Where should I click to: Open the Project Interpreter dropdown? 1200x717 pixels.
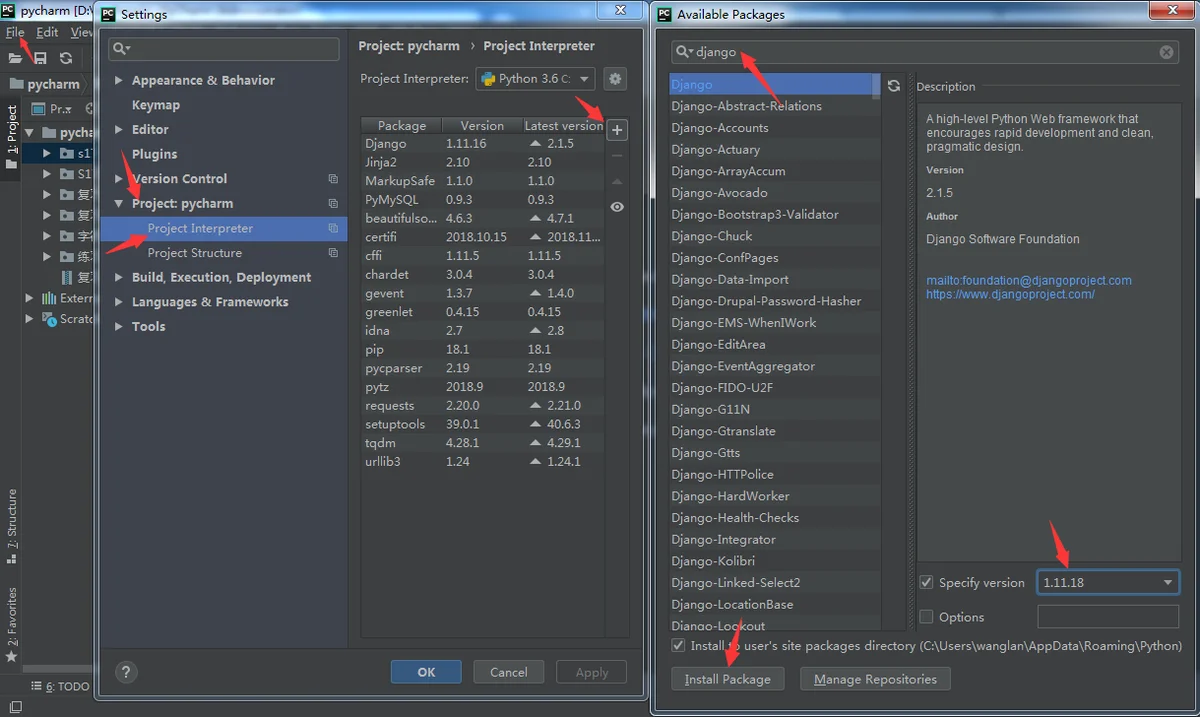535,79
